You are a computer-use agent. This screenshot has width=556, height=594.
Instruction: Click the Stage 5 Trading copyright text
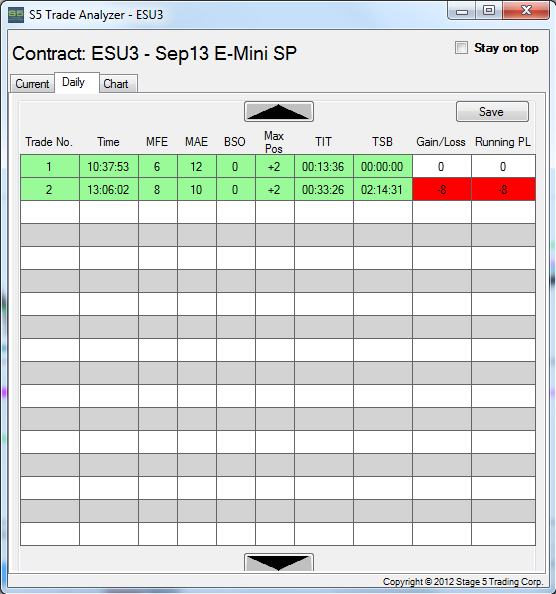click(x=463, y=581)
